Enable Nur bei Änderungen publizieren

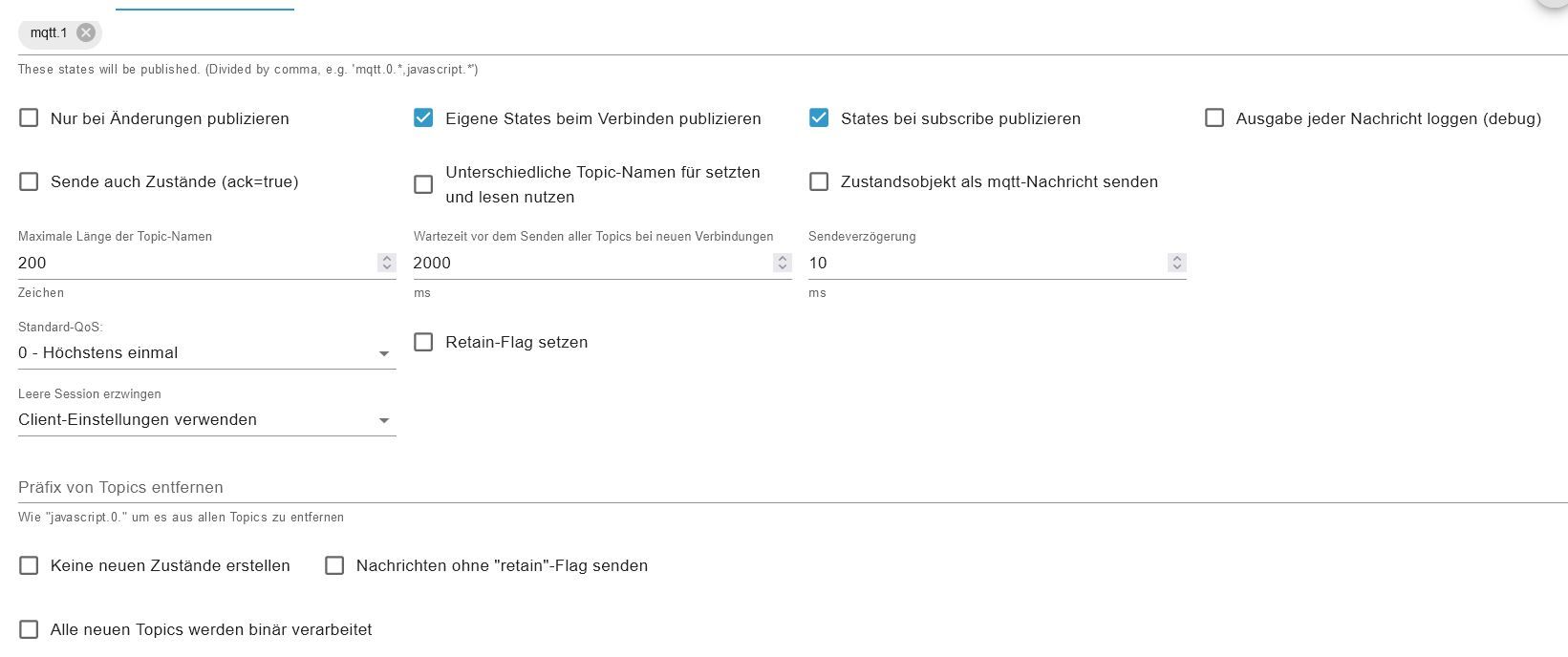[30, 118]
